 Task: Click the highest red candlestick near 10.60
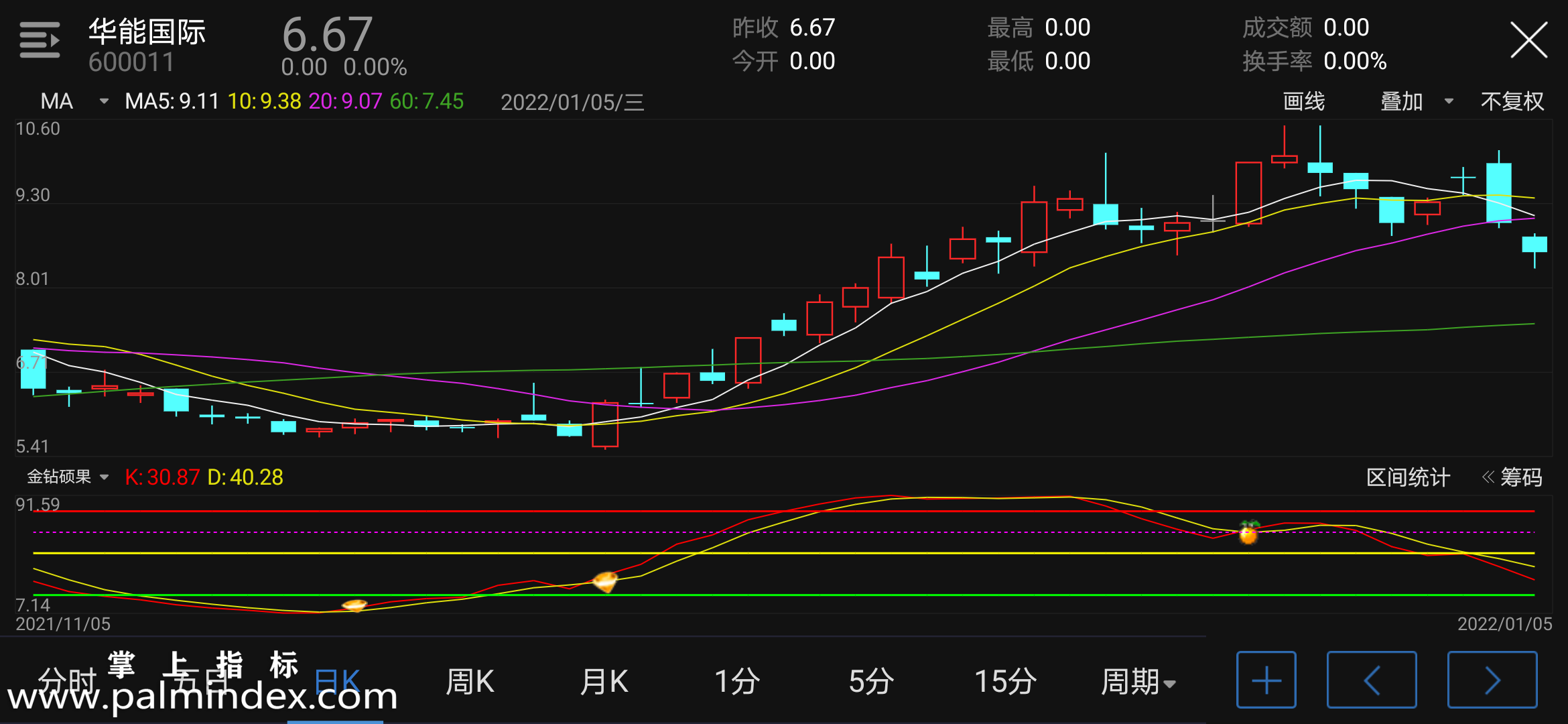point(1285,147)
